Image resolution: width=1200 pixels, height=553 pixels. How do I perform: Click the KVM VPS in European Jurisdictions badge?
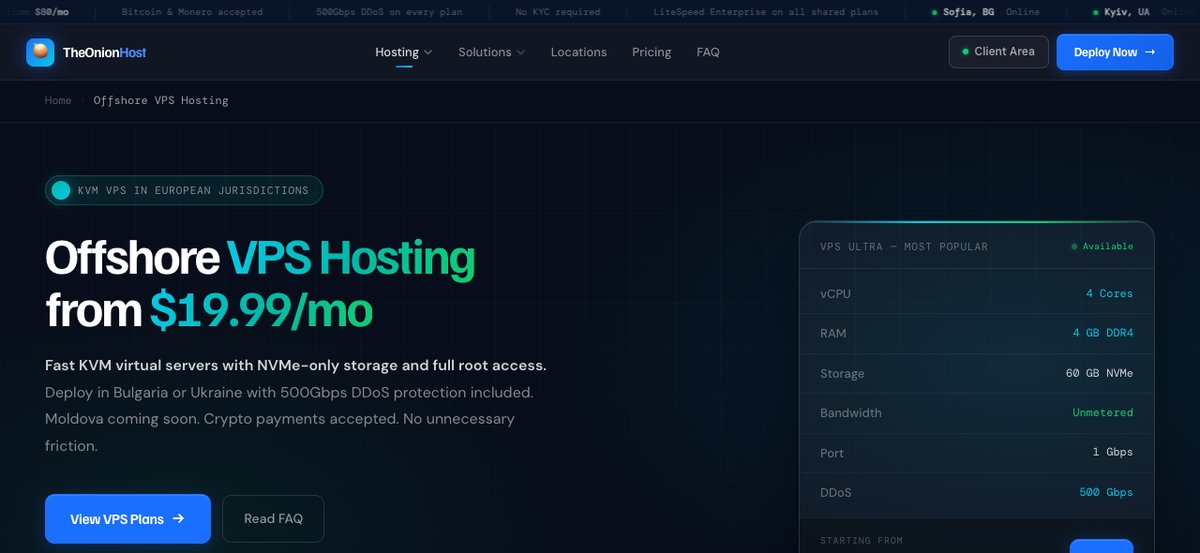pos(184,190)
